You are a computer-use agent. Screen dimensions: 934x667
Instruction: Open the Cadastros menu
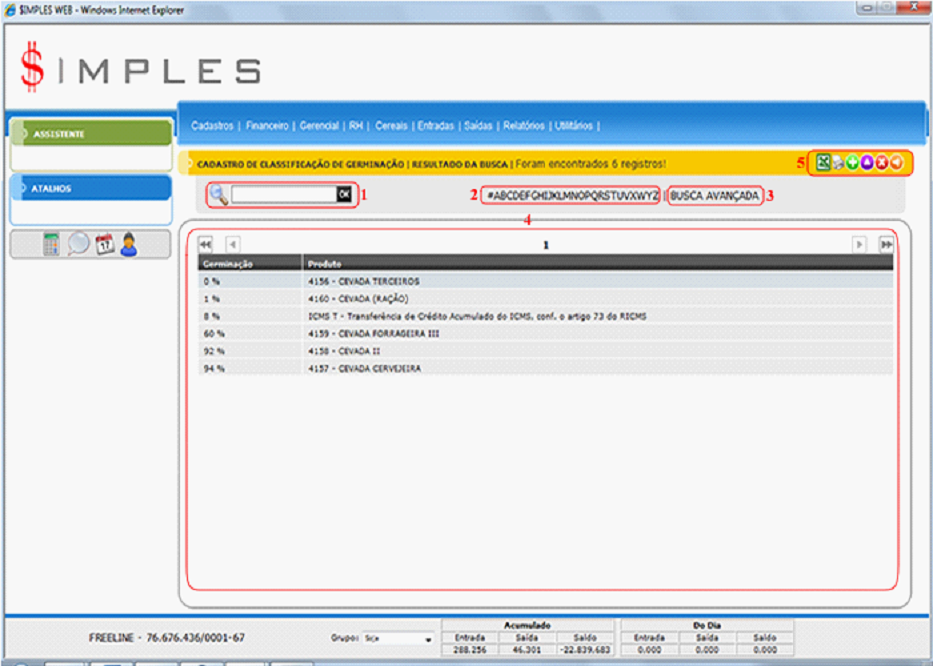(212, 126)
